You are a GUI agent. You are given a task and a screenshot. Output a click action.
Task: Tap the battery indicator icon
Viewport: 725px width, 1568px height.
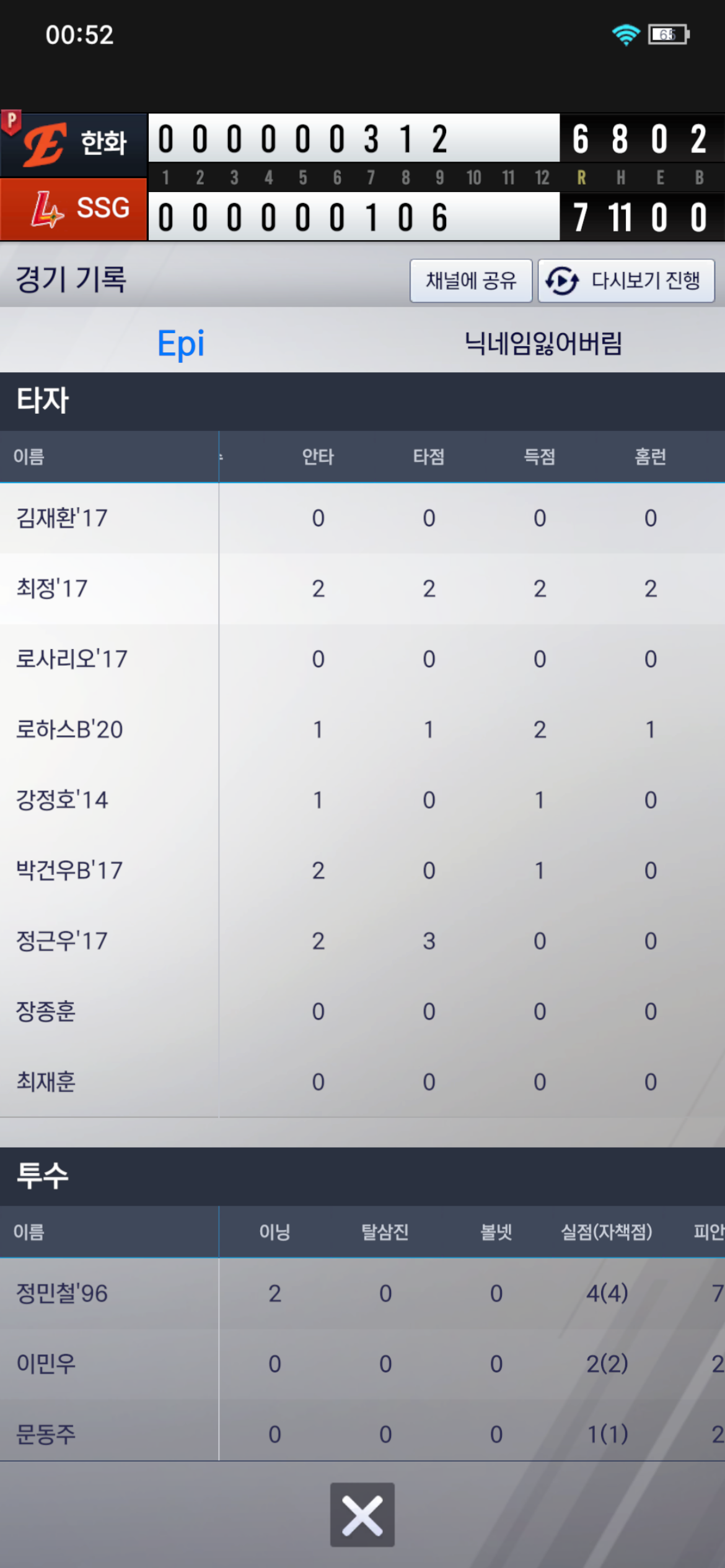coord(668,35)
